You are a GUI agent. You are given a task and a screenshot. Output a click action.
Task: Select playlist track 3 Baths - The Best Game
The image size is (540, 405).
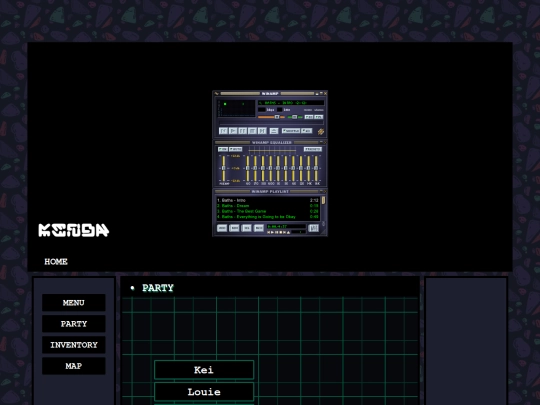pos(268,211)
